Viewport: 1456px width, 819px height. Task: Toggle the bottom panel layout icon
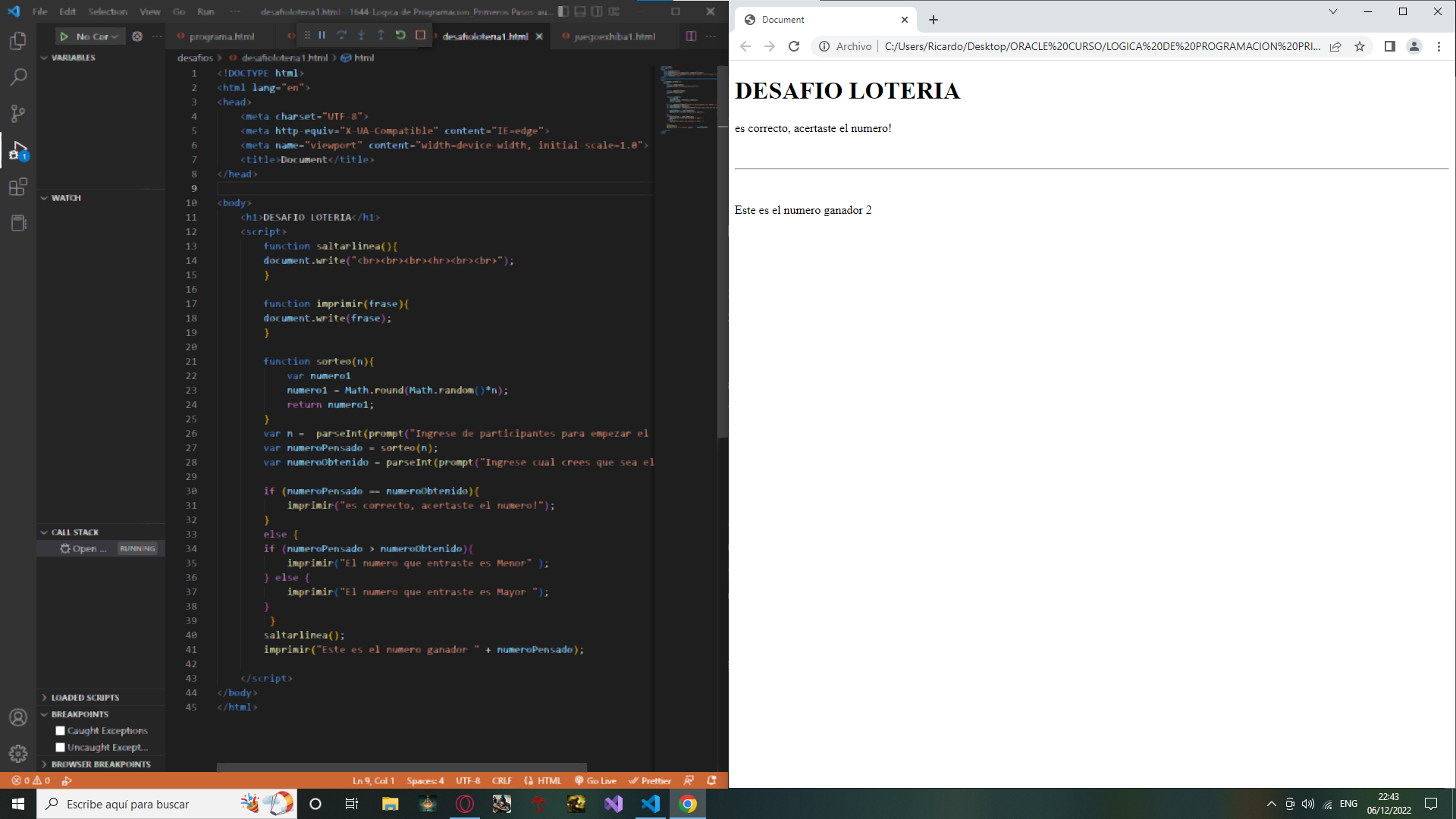click(x=580, y=11)
